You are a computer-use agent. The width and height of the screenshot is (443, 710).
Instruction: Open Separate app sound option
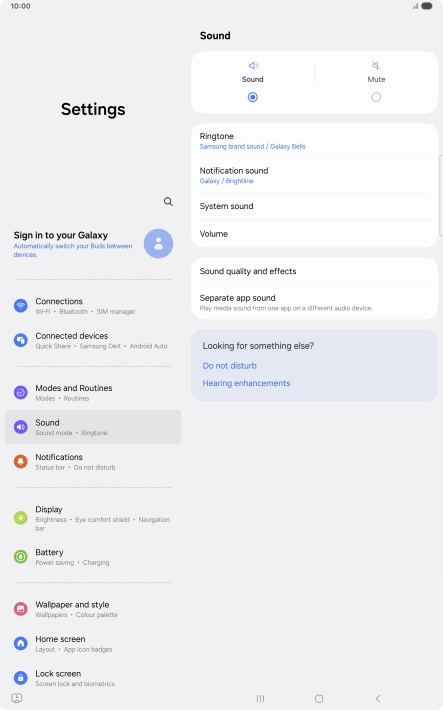tap(314, 302)
